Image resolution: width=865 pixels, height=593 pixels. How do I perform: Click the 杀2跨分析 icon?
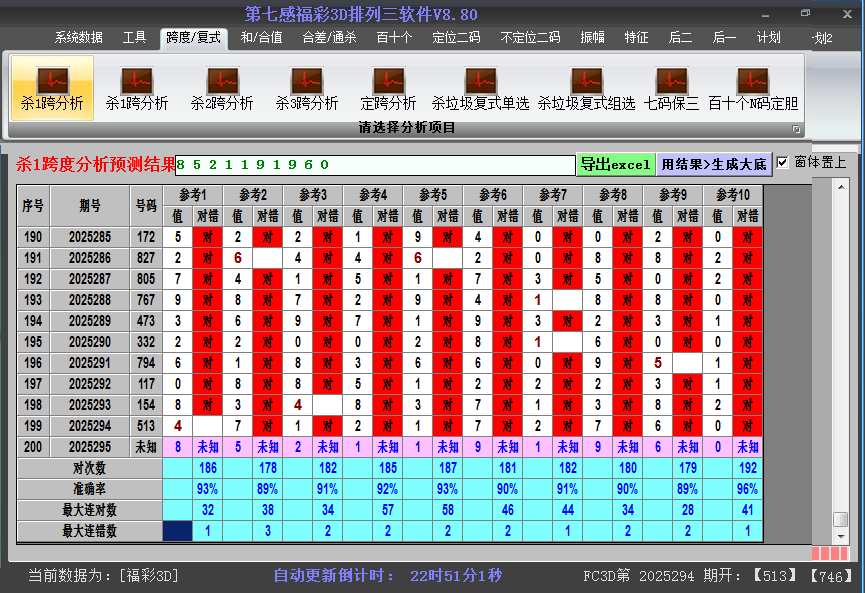click(x=222, y=88)
